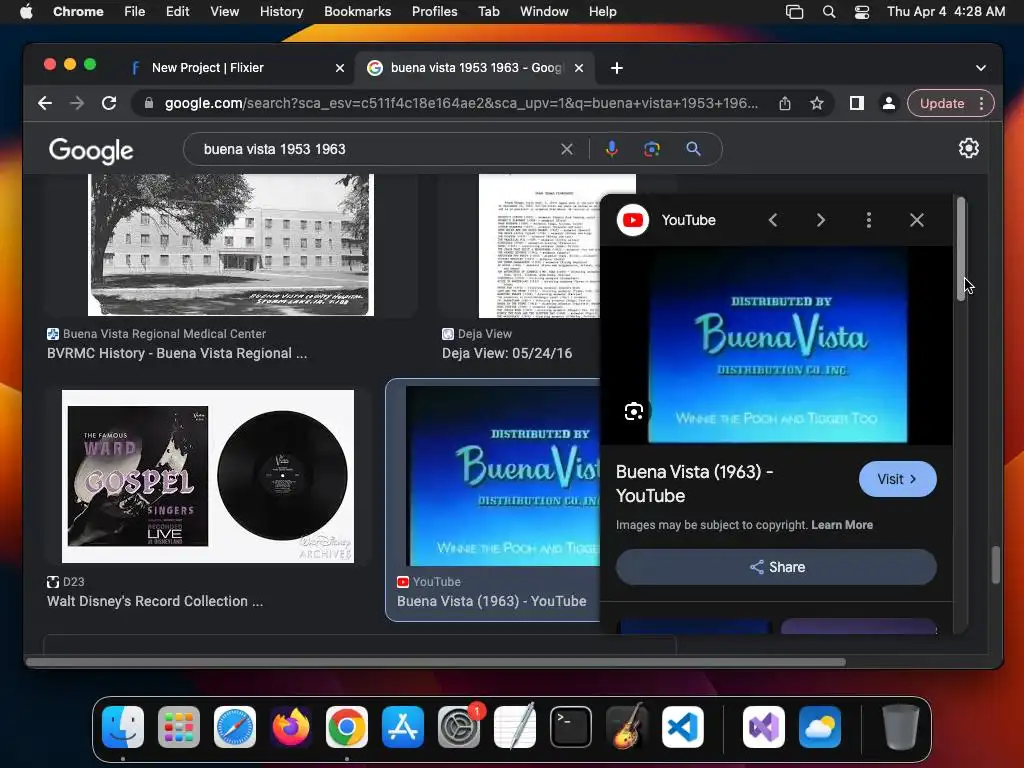Expand the tab search dropdown arrow
The image size is (1024, 768).
[980, 68]
